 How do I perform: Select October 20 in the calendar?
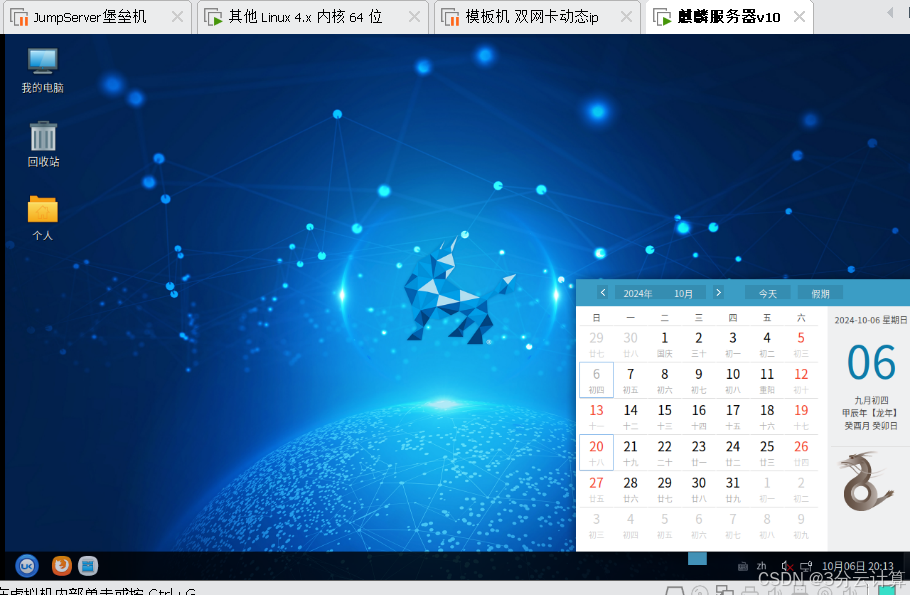pos(597,452)
